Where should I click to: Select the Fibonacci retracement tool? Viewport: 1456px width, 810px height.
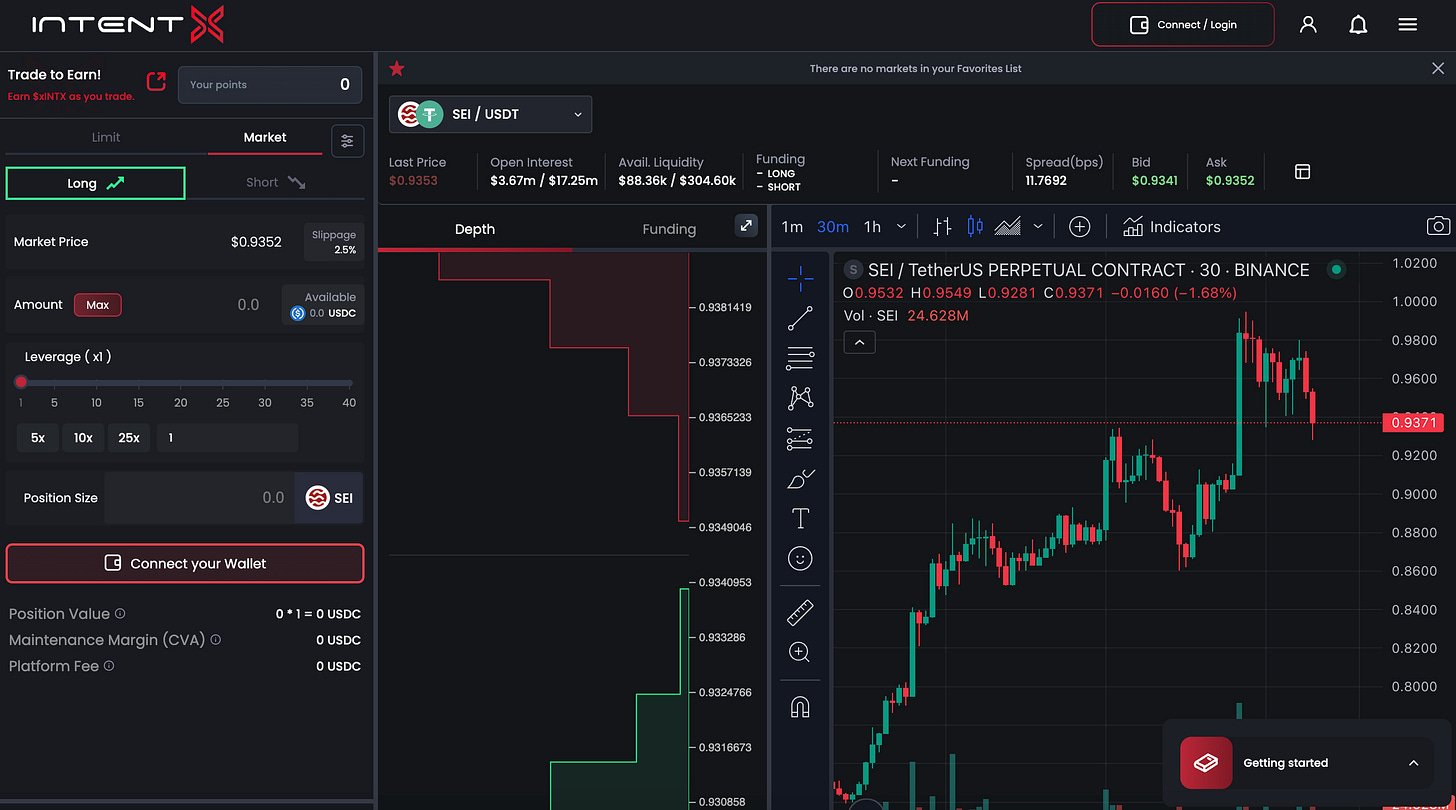point(800,358)
